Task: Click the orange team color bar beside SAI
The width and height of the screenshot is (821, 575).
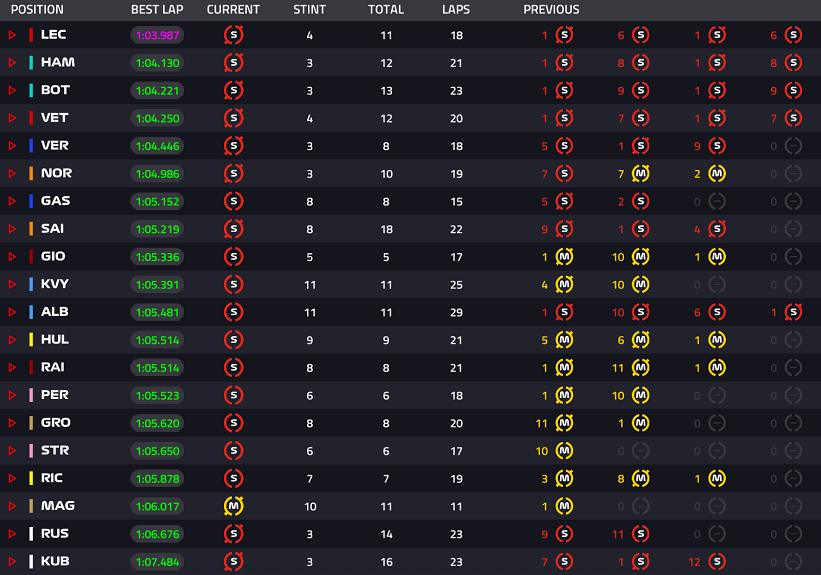Action: click(31, 229)
